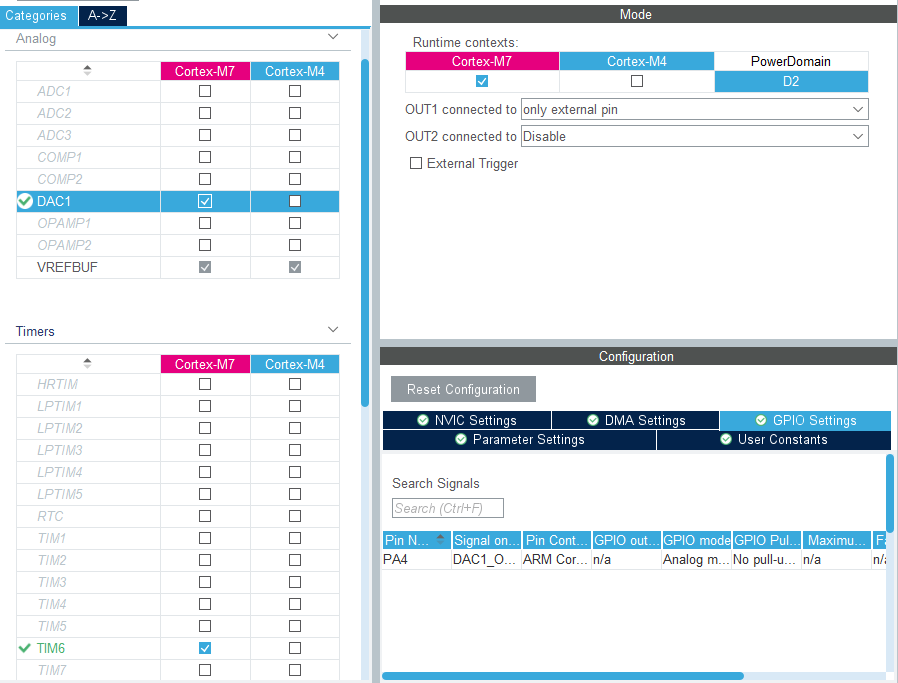Click the OPAMP1 peripheral name
This screenshot has height=683, width=898.
(64, 223)
